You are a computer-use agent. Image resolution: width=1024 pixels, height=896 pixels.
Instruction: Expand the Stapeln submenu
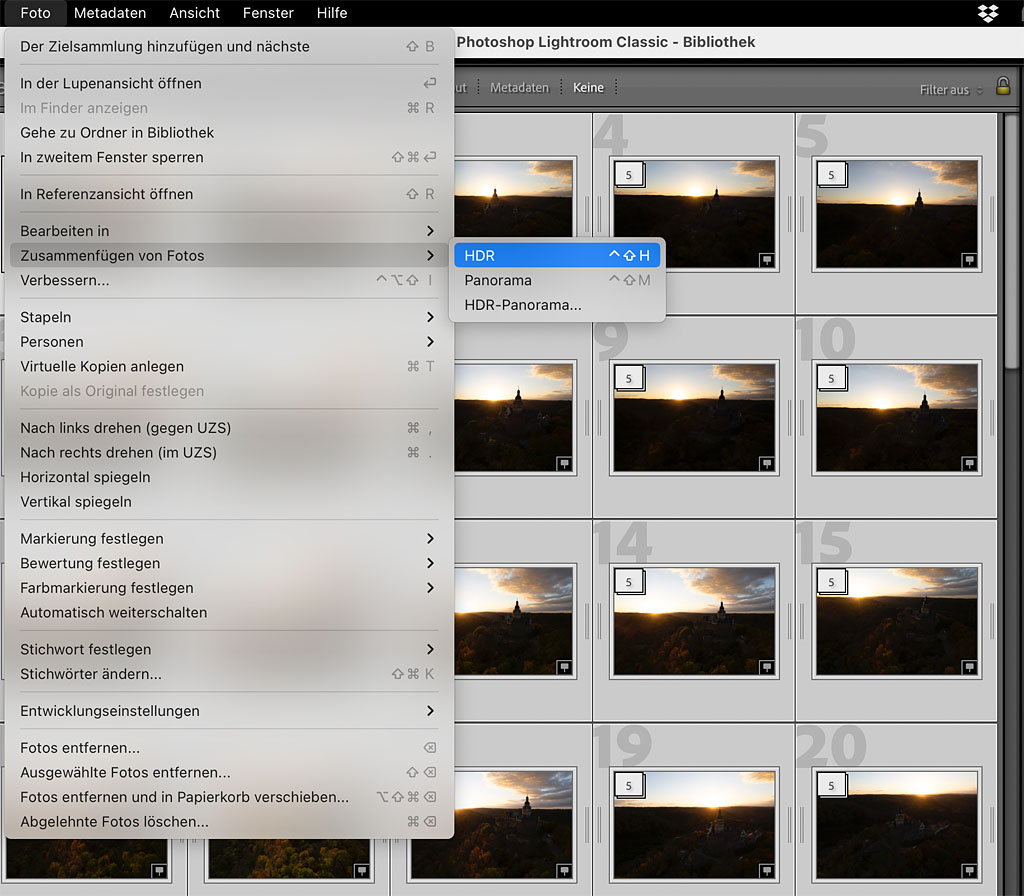coord(229,317)
